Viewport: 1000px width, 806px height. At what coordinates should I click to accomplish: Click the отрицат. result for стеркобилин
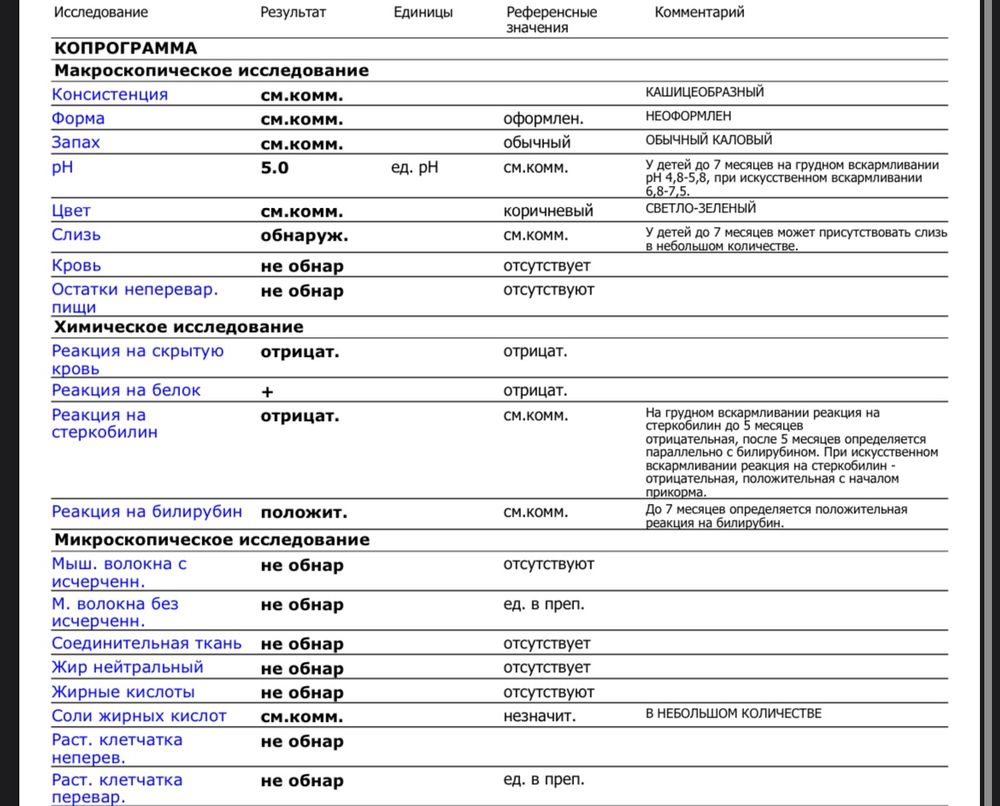(300, 416)
